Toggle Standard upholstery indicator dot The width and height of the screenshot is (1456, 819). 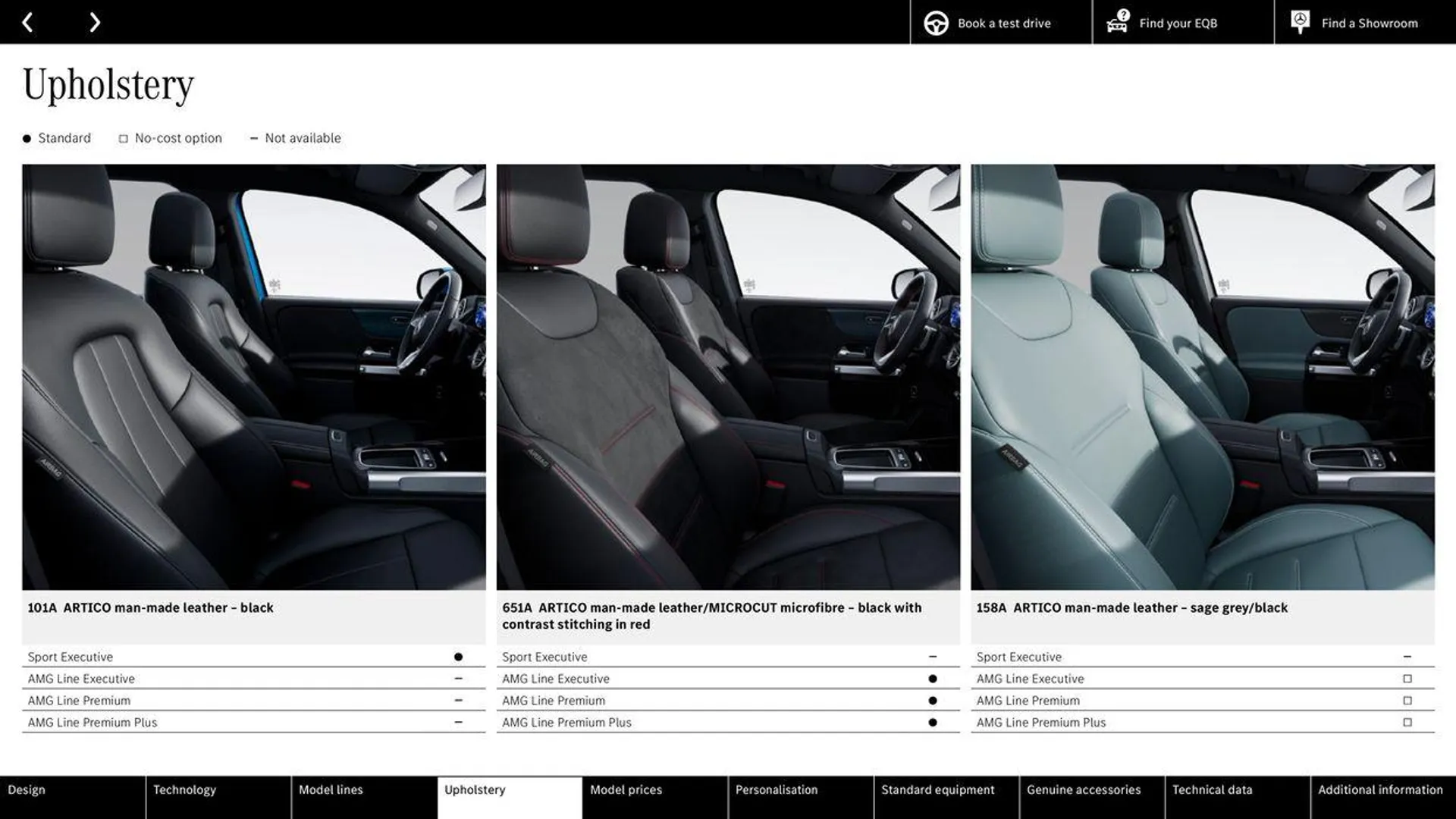click(x=26, y=138)
